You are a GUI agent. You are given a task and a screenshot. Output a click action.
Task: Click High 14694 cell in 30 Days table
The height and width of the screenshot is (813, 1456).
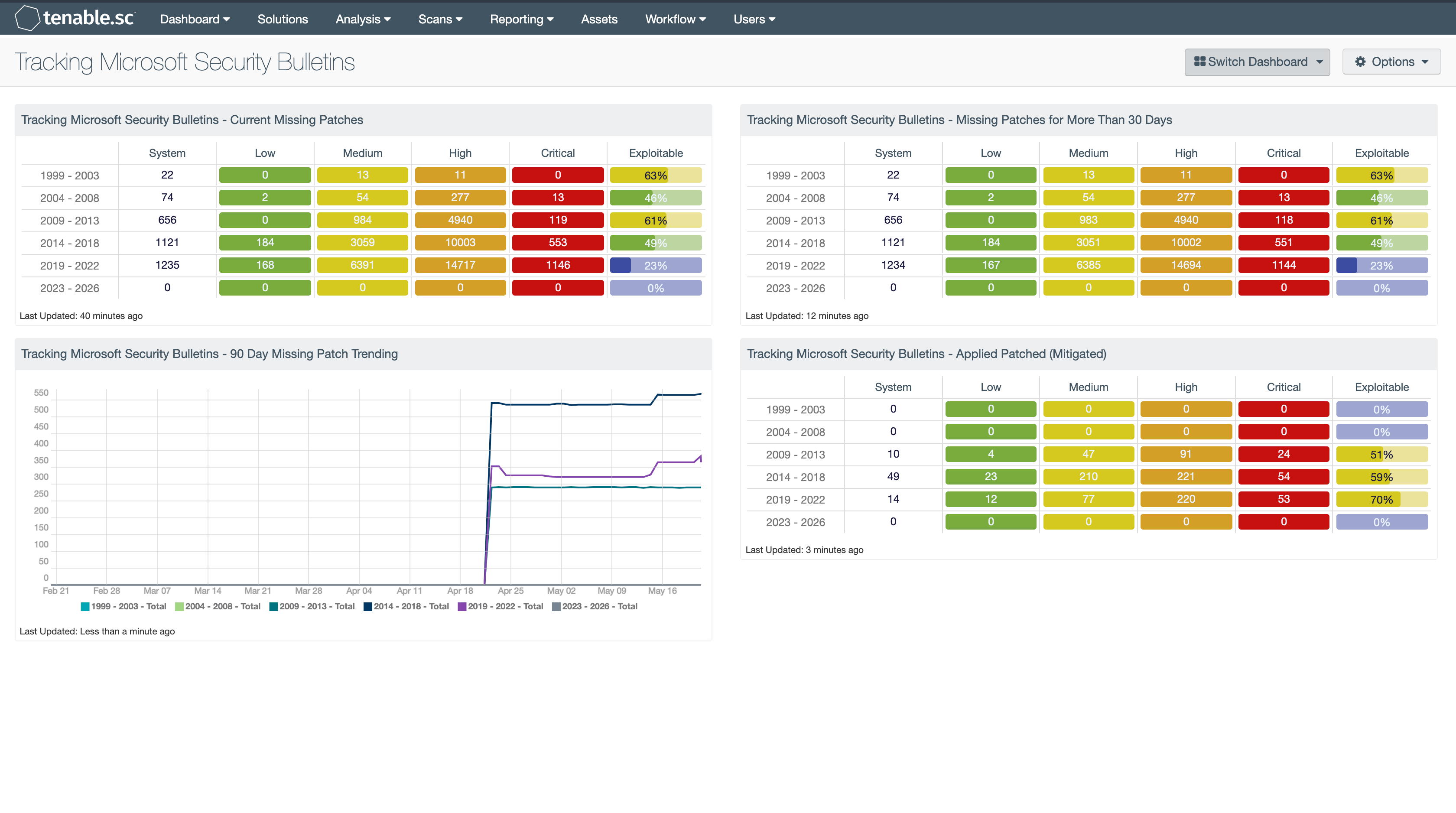coord(1186,265)
